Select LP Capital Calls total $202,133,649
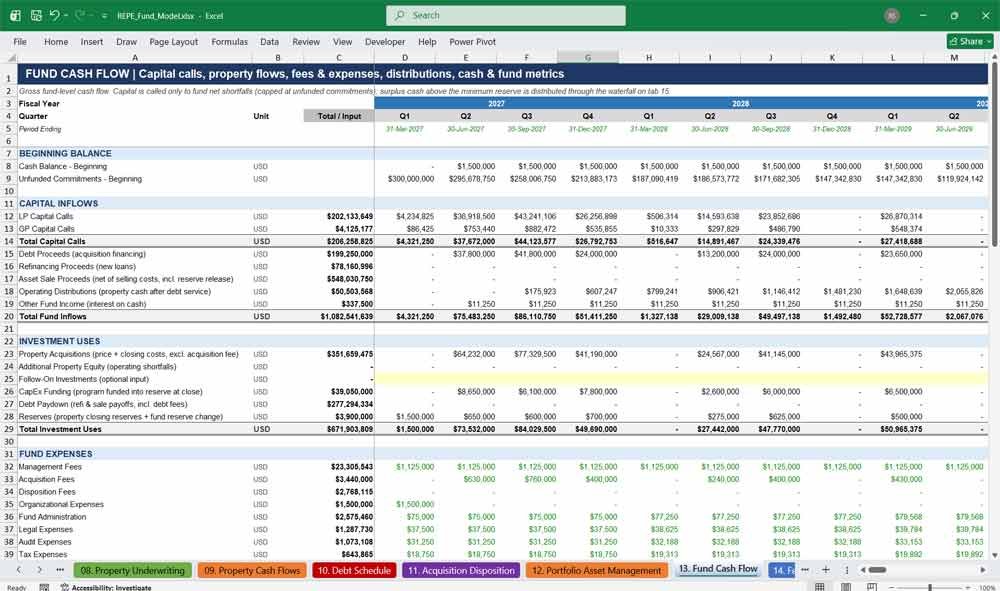Image resolution: width=1000 pixels, height=591 pixels. pyautogui.click(x=339, y=216)
